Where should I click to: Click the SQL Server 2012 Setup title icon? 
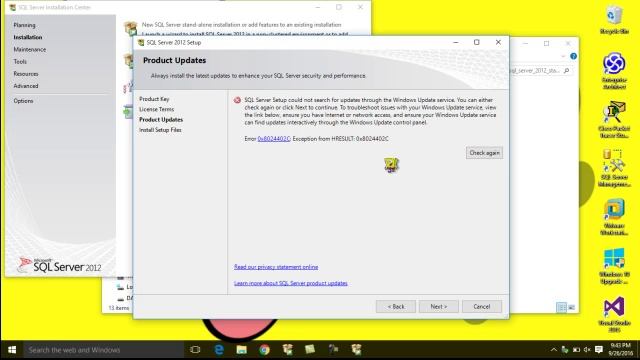pos(141,42)
